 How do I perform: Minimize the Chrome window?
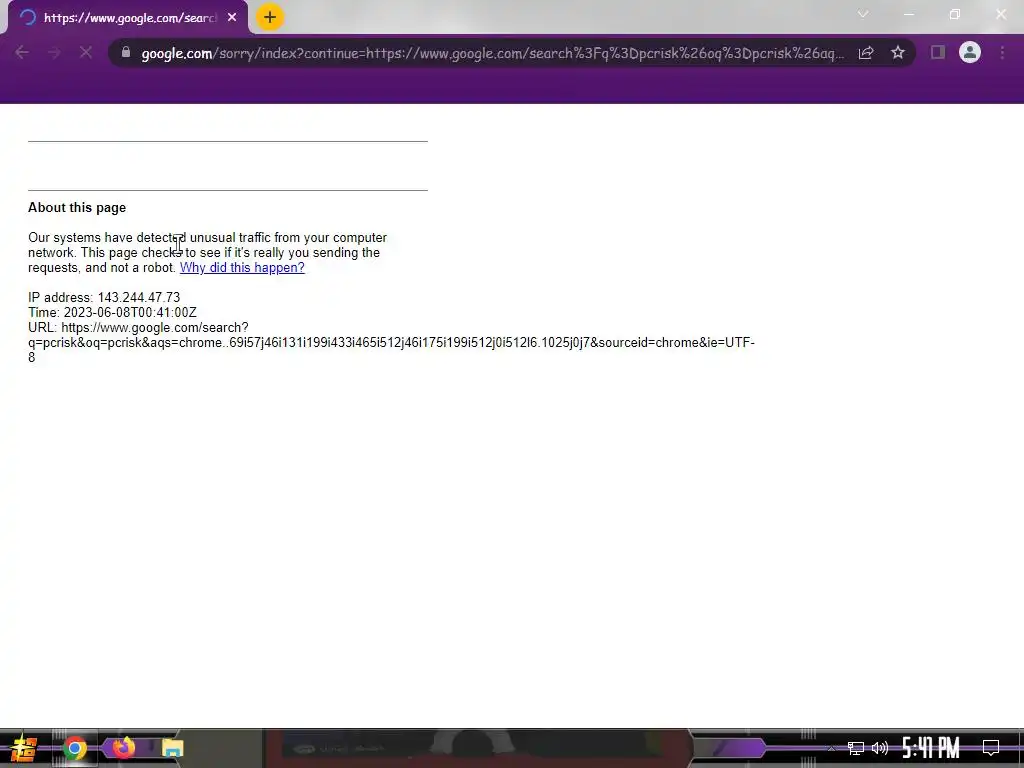point(909,14)
